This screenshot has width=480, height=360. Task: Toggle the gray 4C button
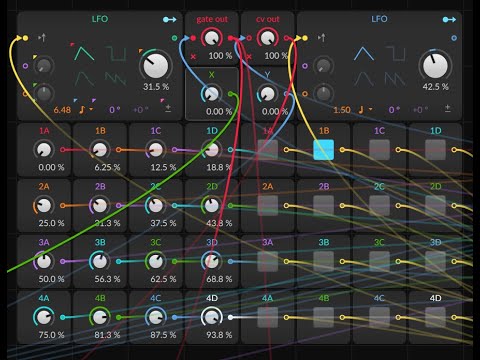(379, 317)
